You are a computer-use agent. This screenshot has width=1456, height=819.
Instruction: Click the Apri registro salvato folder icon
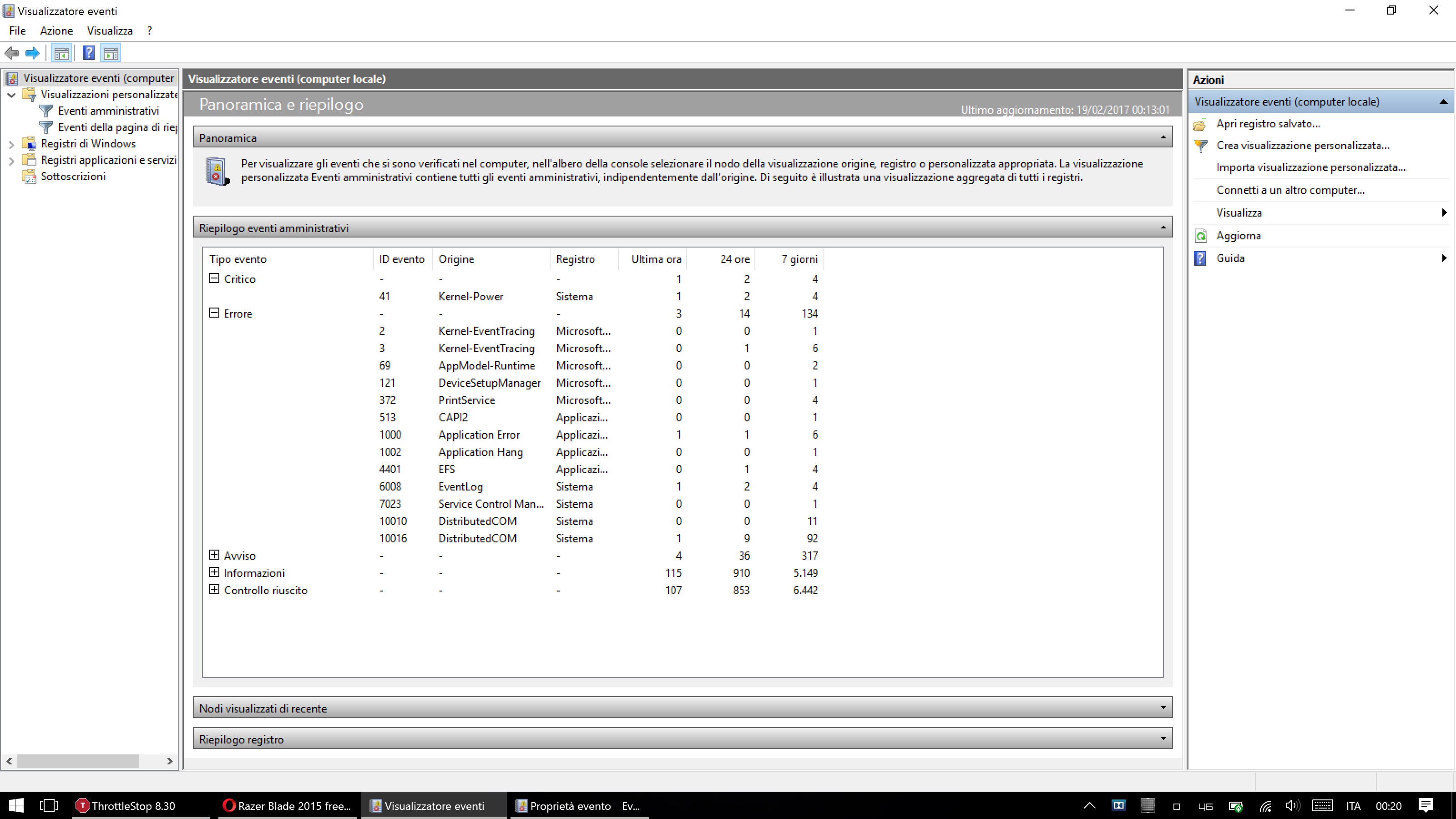[x=1200, y=124]
